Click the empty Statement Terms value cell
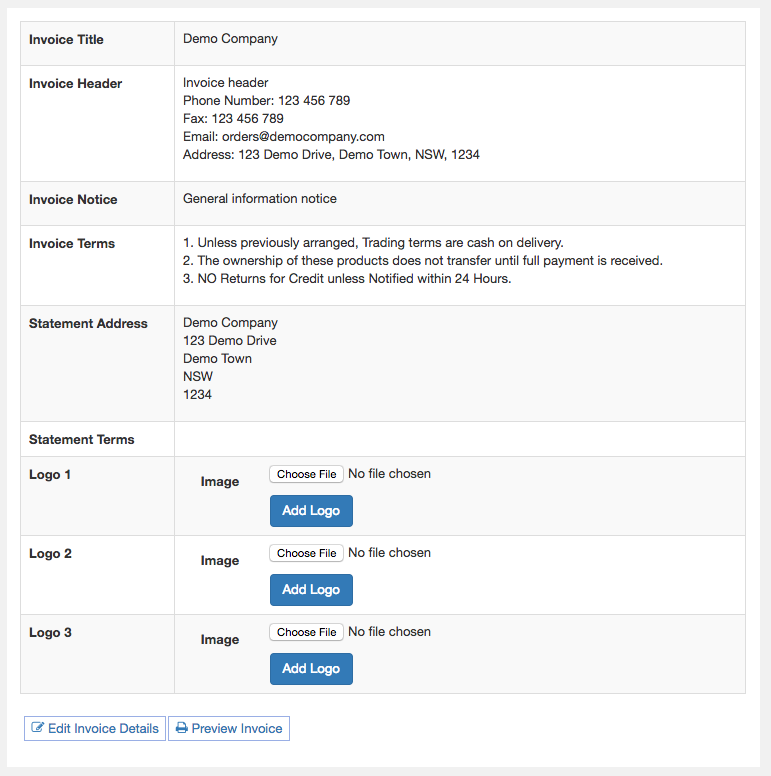The width and height of the screenshot is (771, 776). coord(459,439)
